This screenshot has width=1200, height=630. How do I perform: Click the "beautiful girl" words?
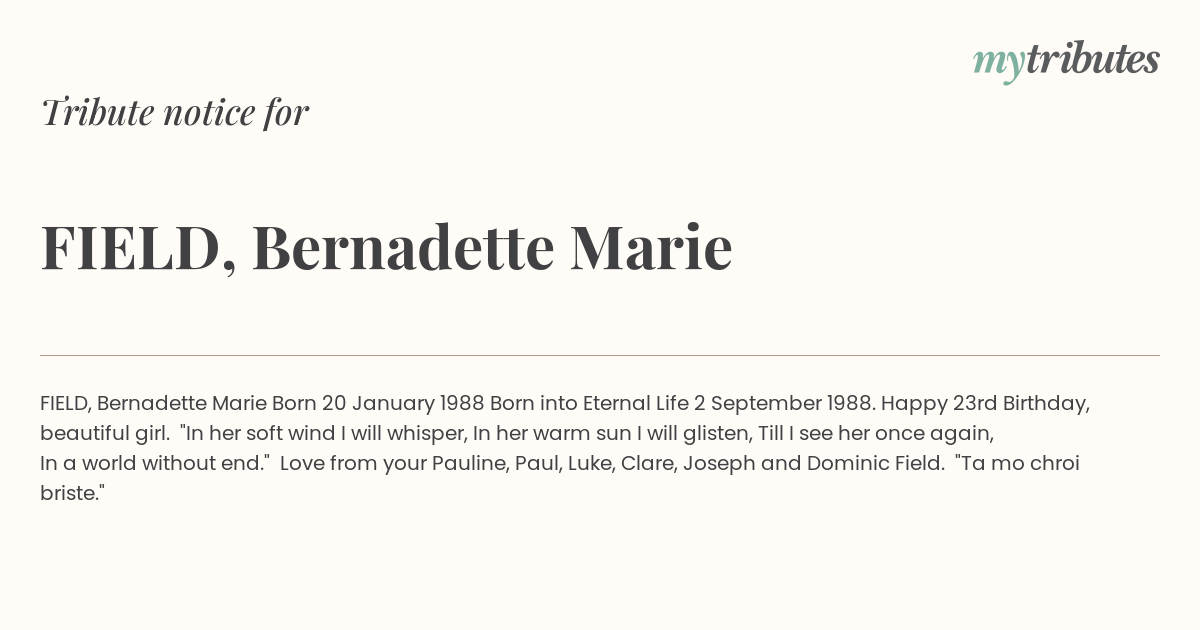103,434
